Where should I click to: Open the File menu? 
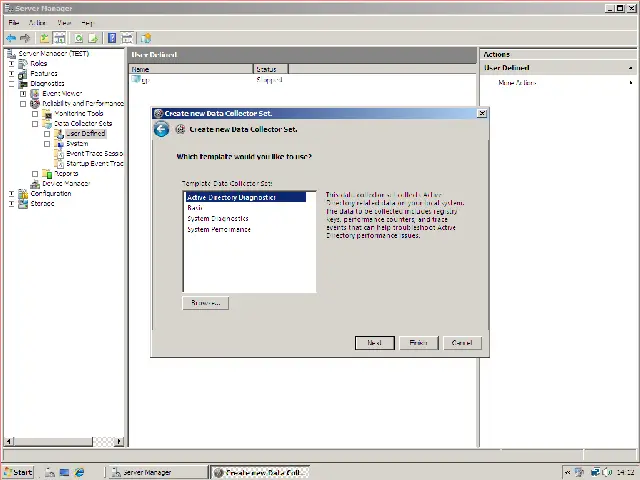pos(13,22)
